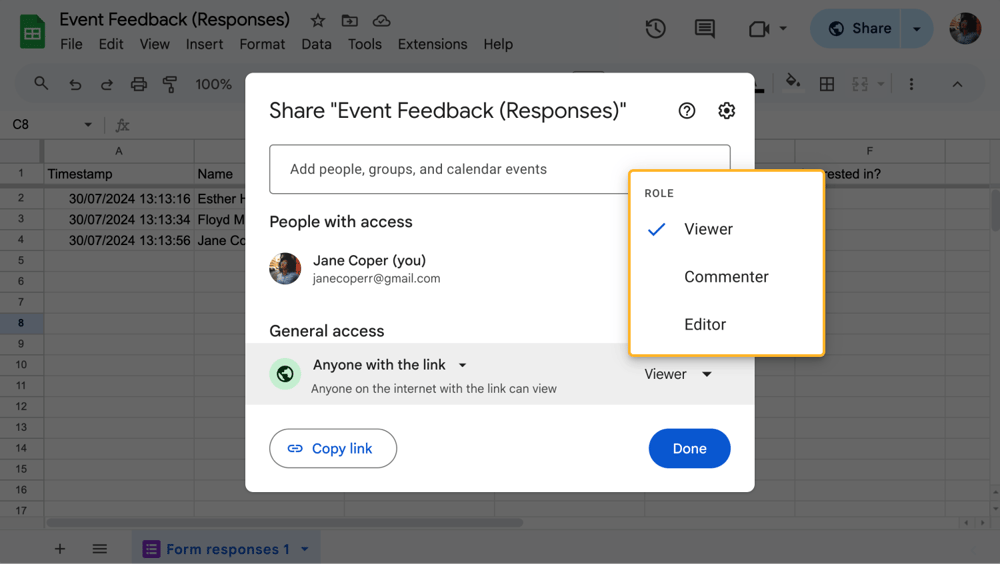The image size is (1000, 564).
Task: Open version history clock icon
Action: 656,29
